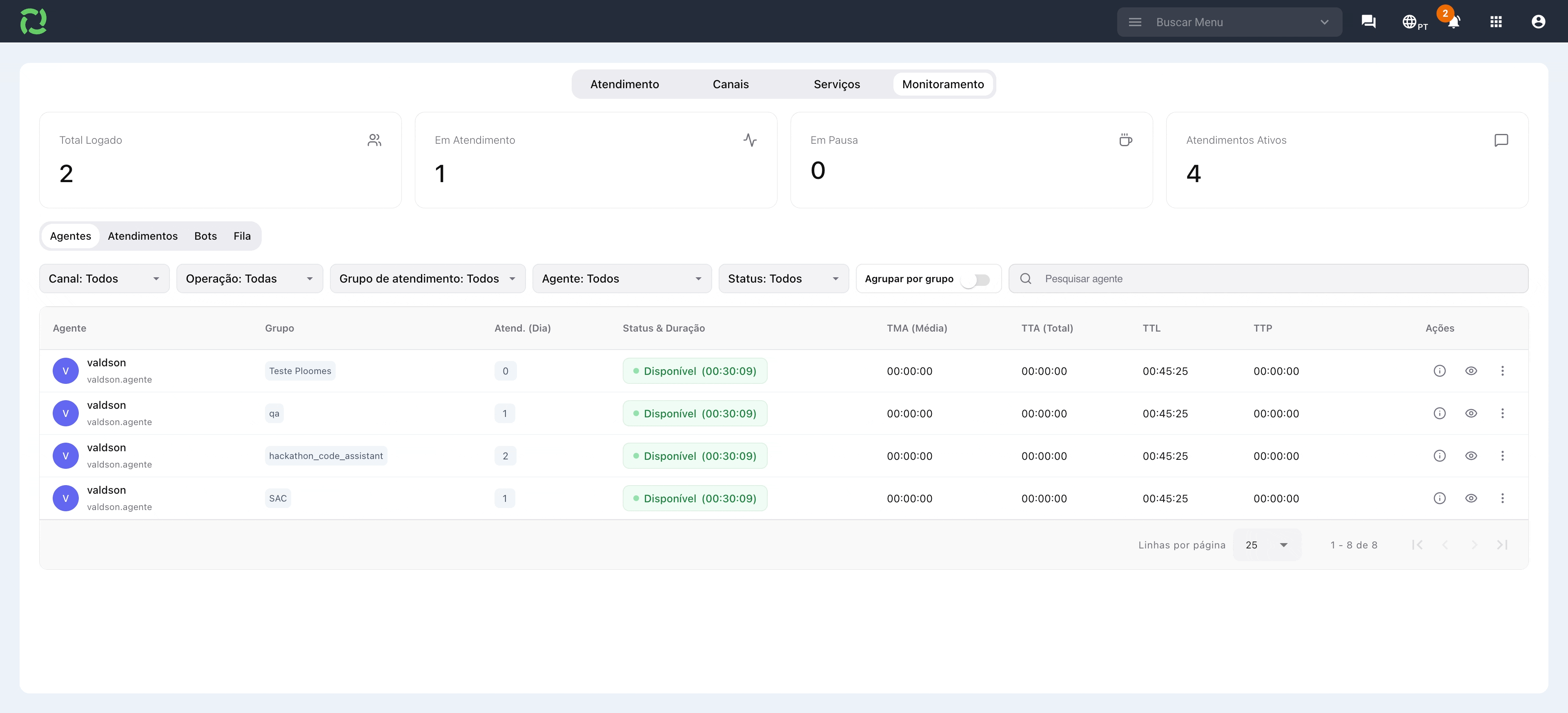1568x713 pixels.
Task: Enable the Agrupar por grupo switch
Action: (x=975, y=279)
